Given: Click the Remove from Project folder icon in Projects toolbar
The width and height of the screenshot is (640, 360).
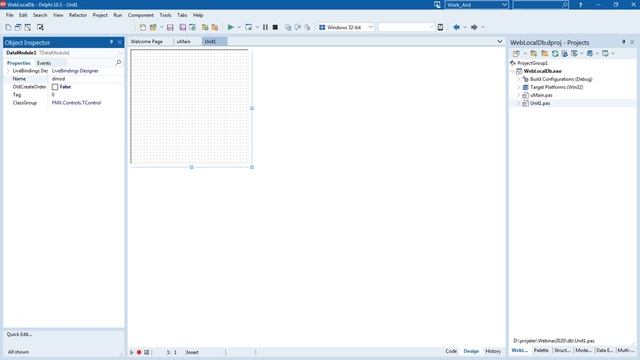Looking at the screenshot, I should point(544,53).
